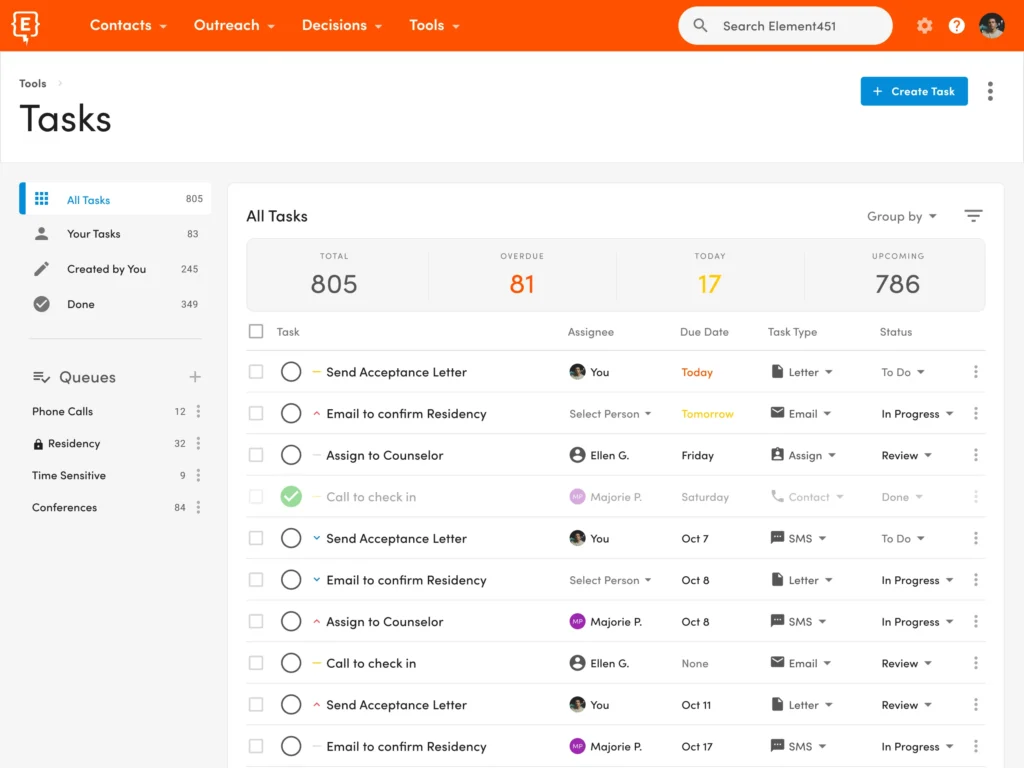This screenshot has width=1024, height=768.
Task: Open settings via the gear icon
Action: [x=924, y=26]
